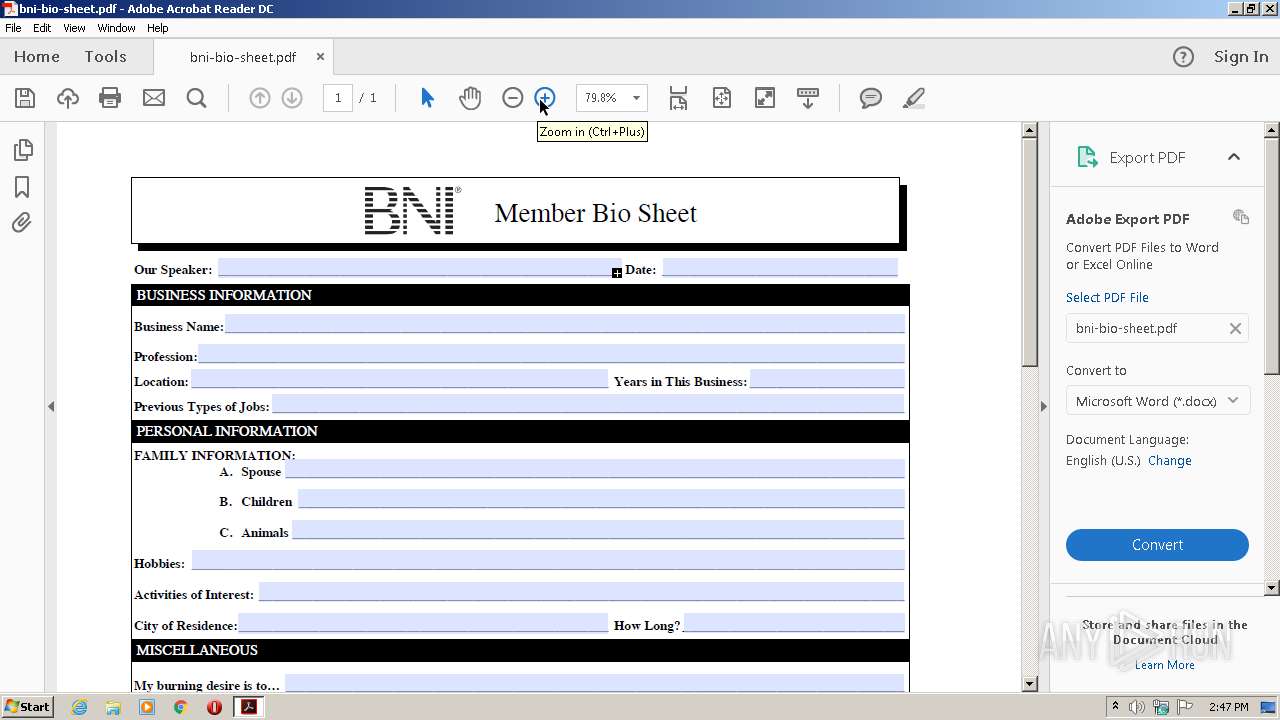Click the volume speaker tray icon
Screen dimensions: 1280x720
(x=1137, y=707)
